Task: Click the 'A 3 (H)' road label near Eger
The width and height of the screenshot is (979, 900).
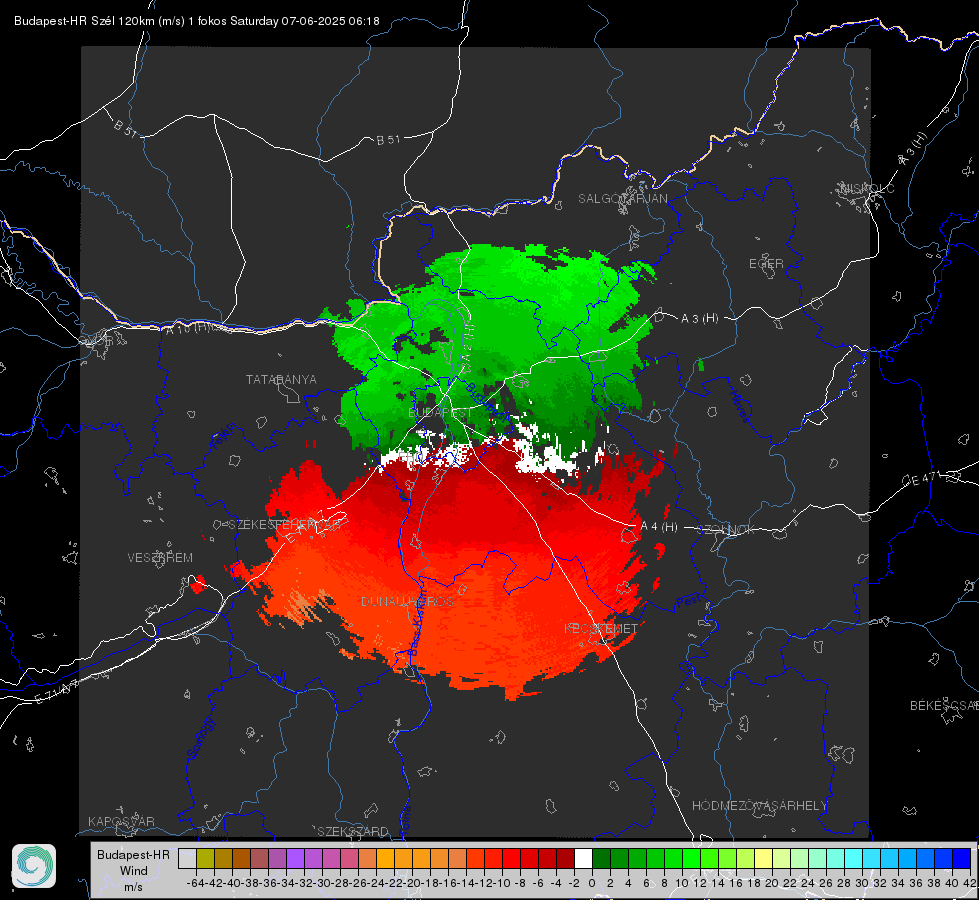Action: pos(699,319)
